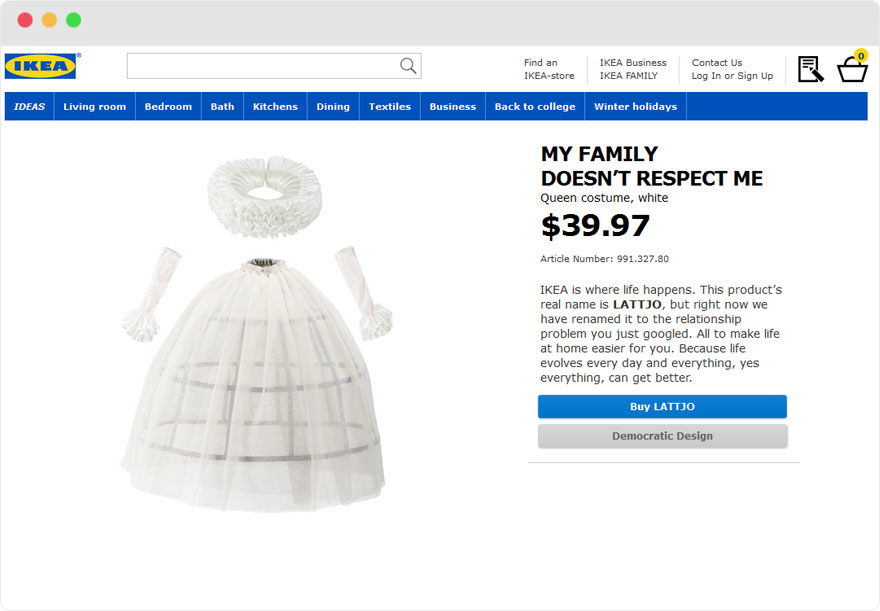This screenshot has width=880, height=611.
Task: Open the IDEAS menu item
Action: pos(29,107)
